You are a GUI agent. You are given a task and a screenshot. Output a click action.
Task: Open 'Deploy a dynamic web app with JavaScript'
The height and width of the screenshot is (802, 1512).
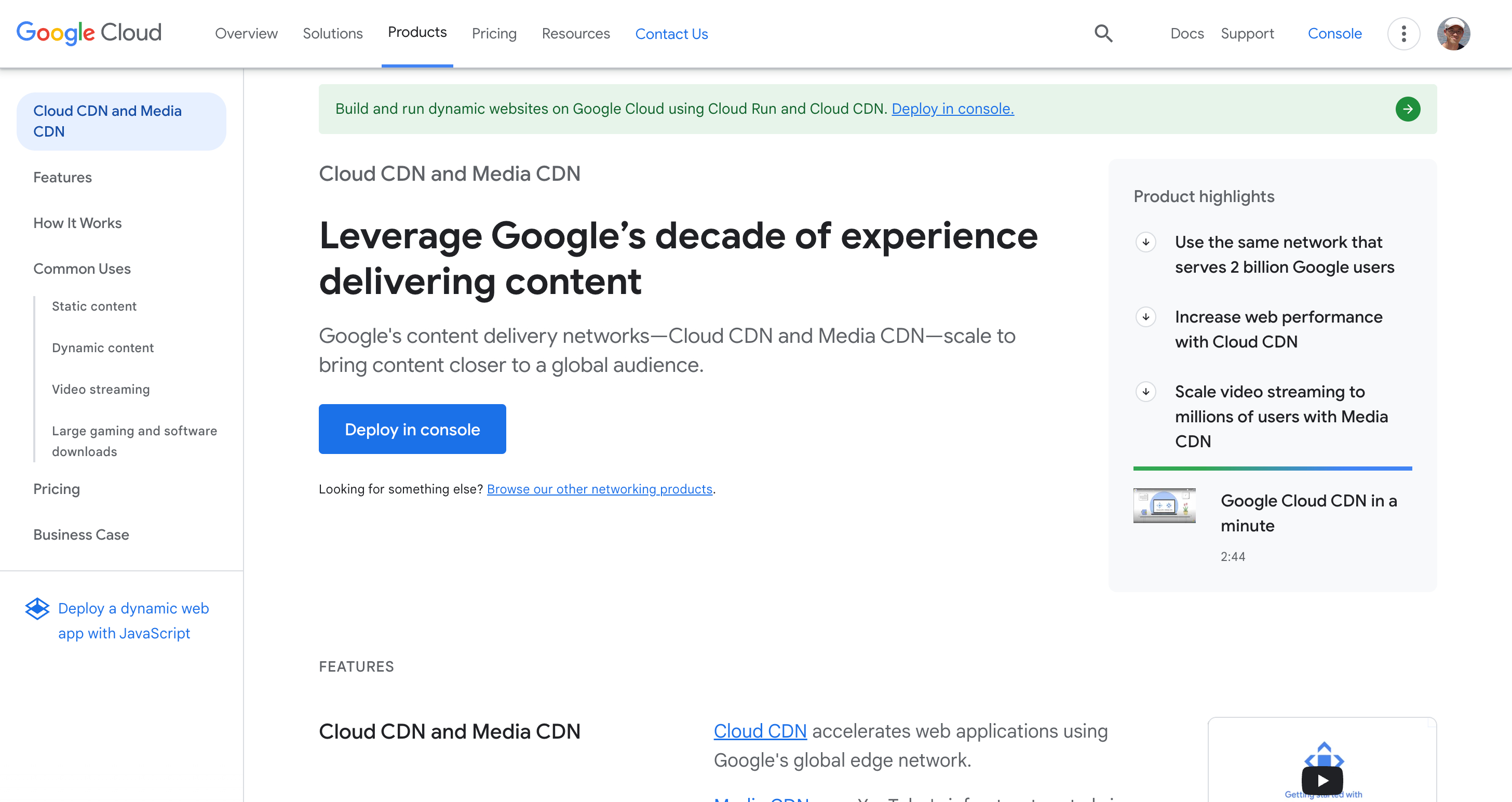(x=133, y=621)
